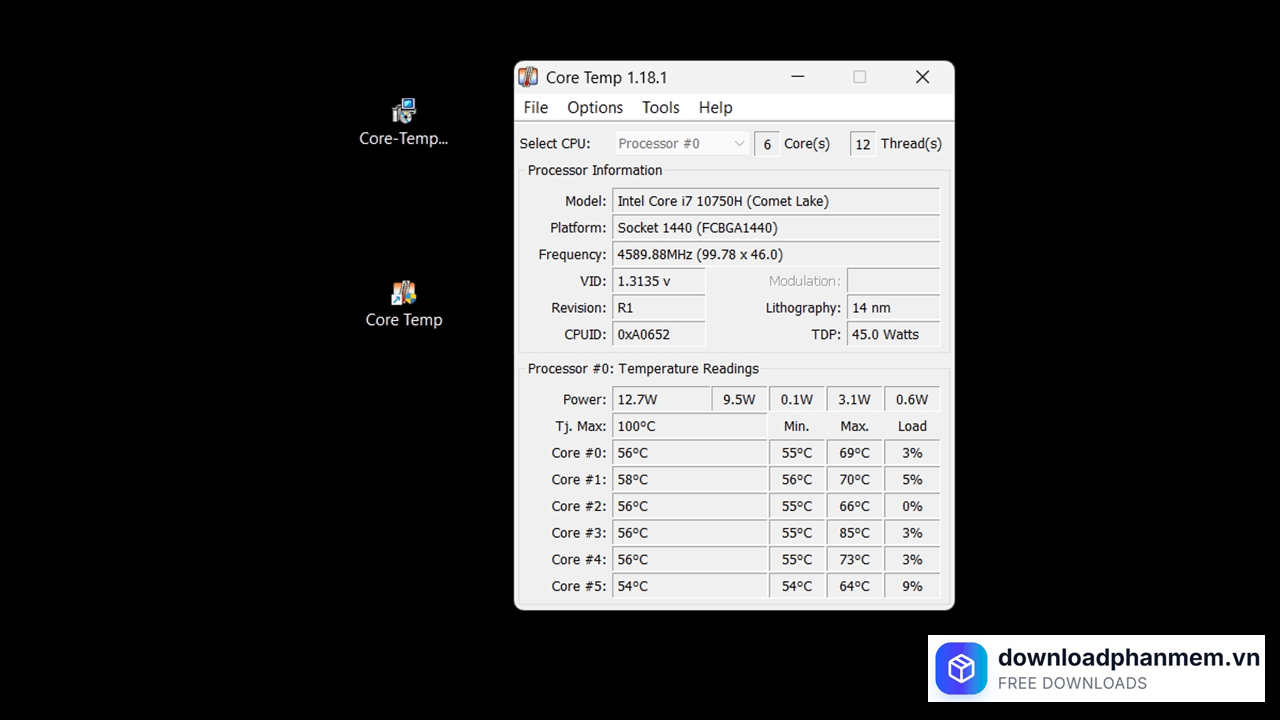This screenshot has height=720, width=1280.
Task: Click the Frequency value field
Action: coord(777,254)
